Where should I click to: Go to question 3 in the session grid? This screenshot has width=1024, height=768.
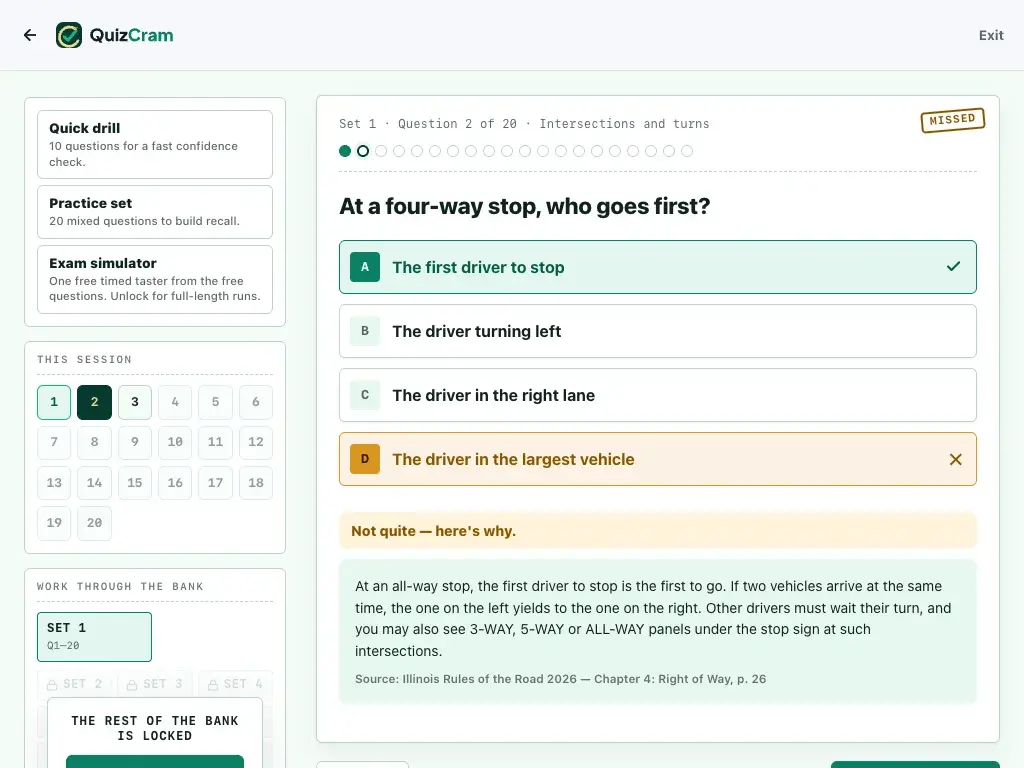pyautogui.click(x=135, y=402)
